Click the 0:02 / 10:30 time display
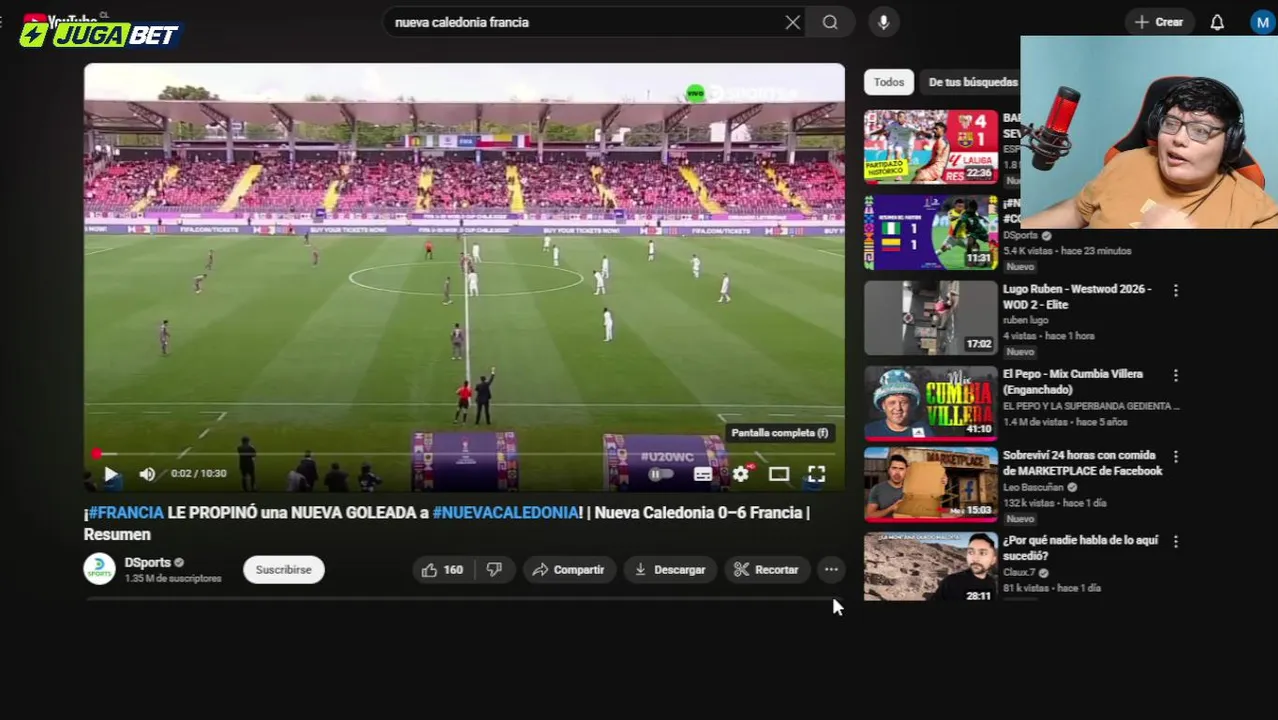This screenshot has height=720, width=1278. click(x=198, y=474)
